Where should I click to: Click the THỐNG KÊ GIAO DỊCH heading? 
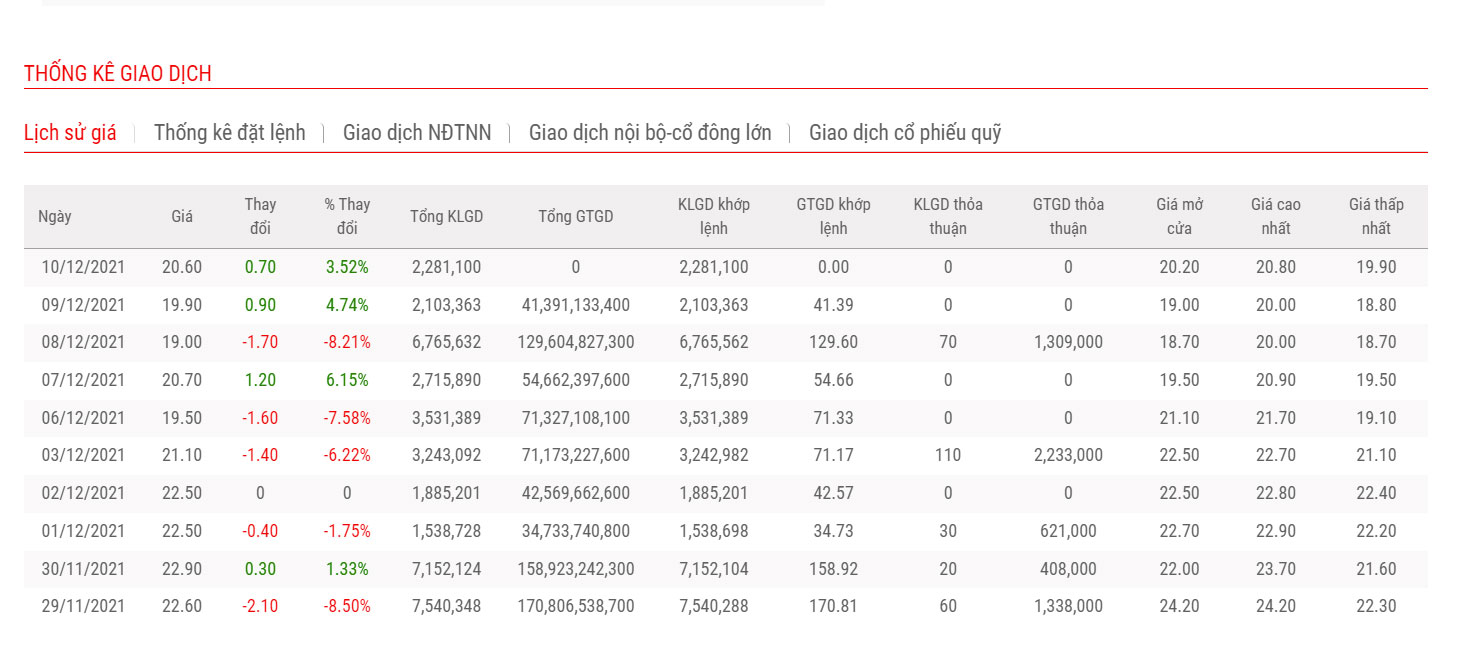coord(118,74)
